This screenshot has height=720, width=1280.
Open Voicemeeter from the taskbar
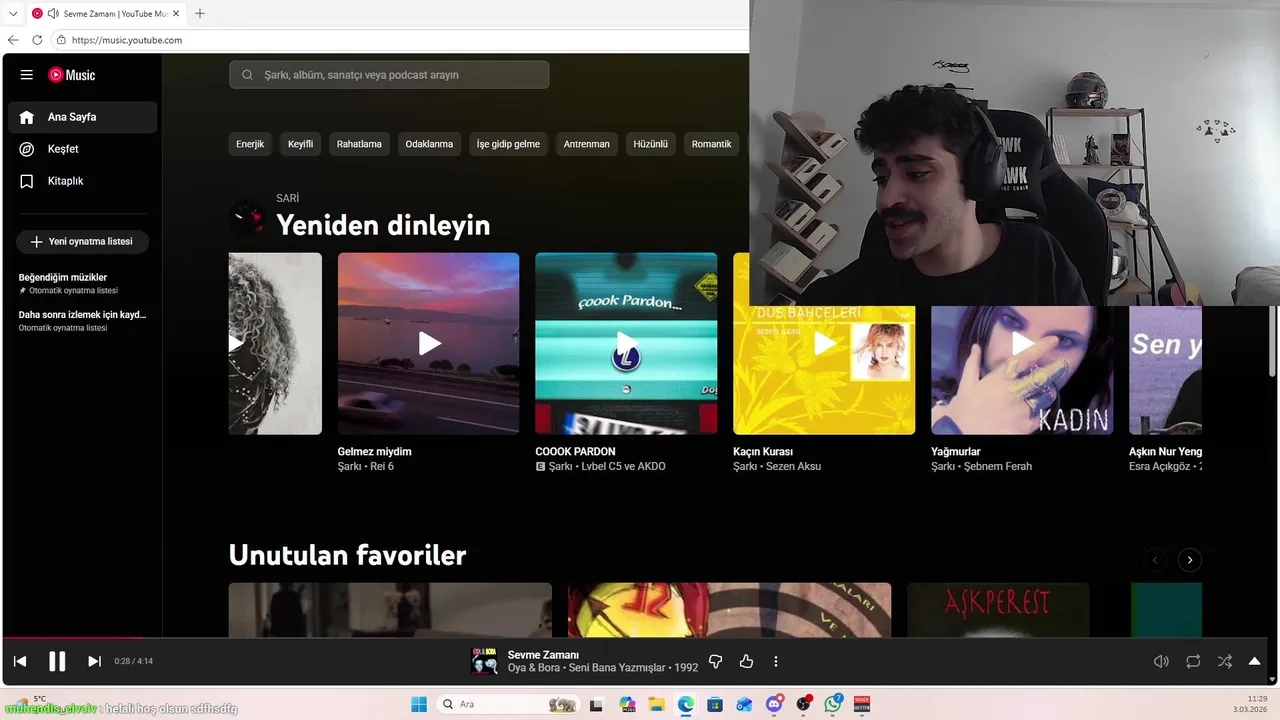(862, 704)
